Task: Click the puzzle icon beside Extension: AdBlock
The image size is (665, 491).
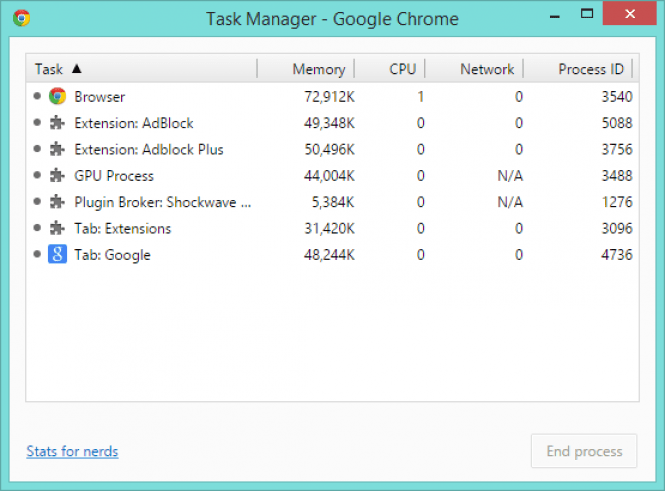Action: coord(57,123)
